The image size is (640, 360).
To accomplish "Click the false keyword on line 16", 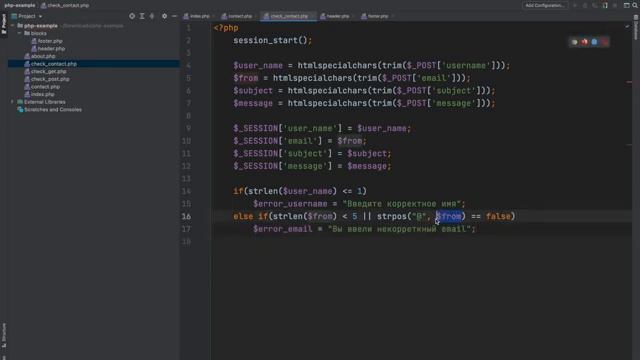I will 498,216.
